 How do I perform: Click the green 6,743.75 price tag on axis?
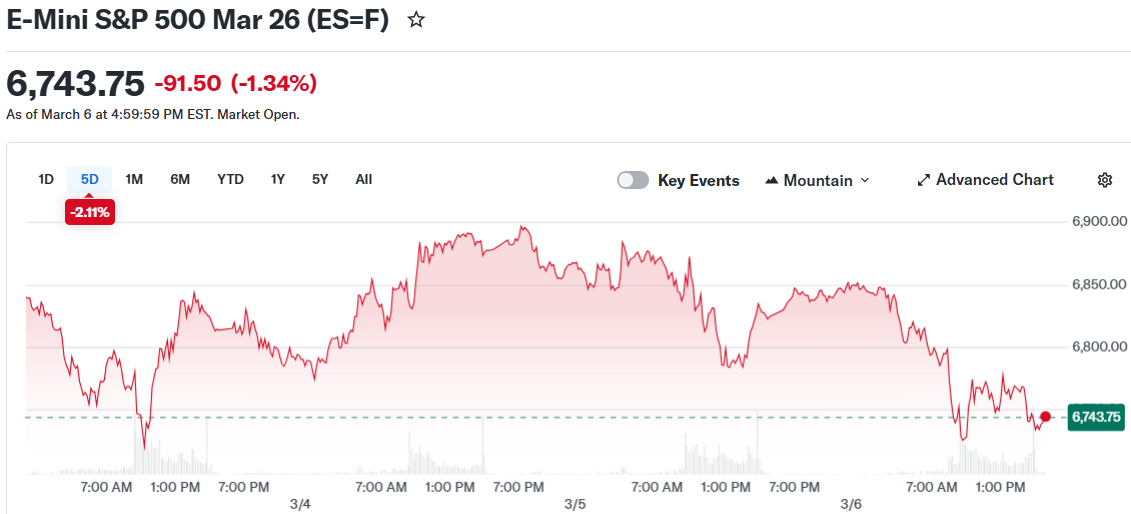click(1096, 417)
